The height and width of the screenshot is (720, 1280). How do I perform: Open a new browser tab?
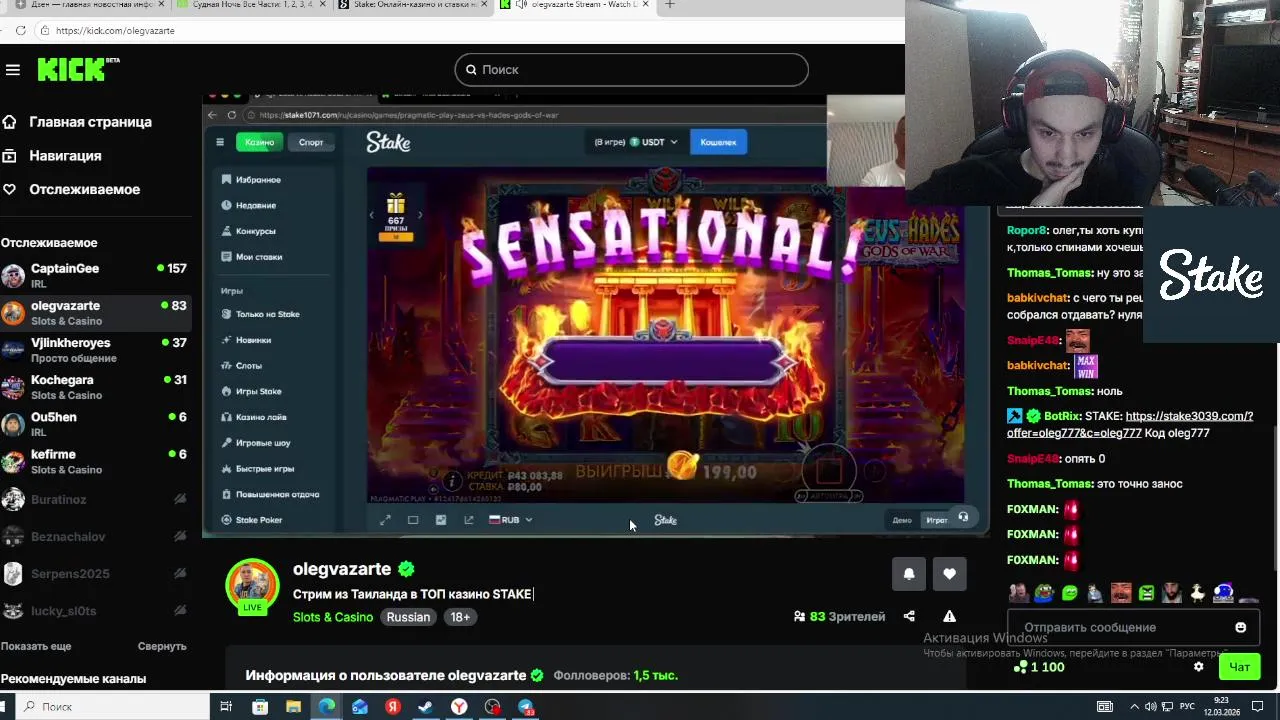670,5
